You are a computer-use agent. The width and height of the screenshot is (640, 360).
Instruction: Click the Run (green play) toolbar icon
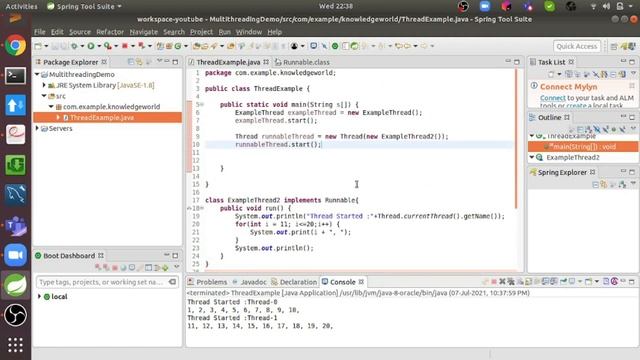click(x=91, y=46)
